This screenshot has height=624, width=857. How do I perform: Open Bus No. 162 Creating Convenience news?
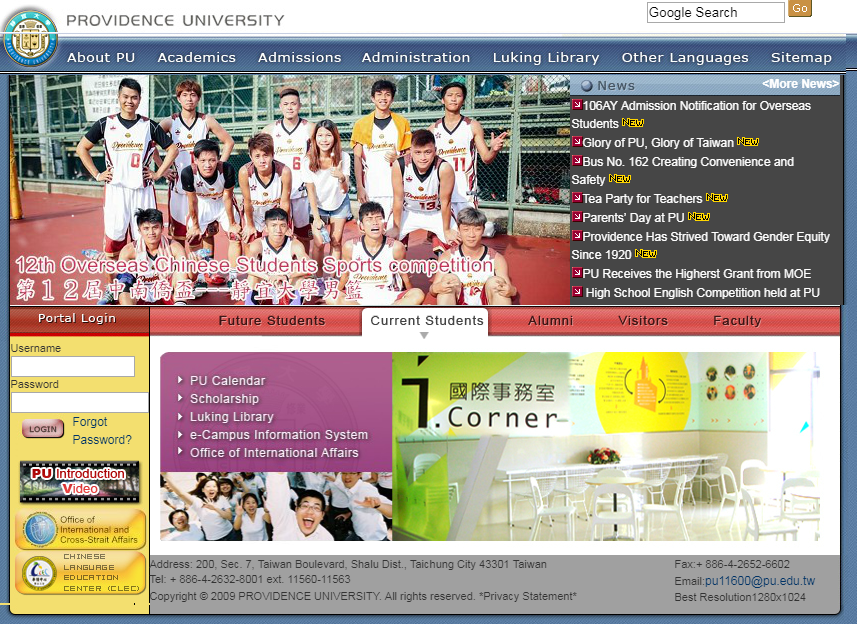[683, 170]
